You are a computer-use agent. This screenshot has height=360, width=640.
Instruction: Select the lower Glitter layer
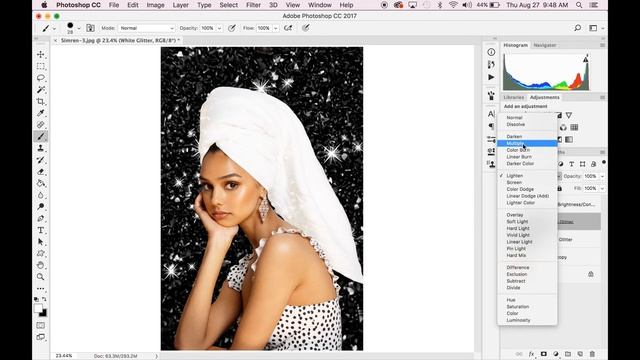tap(579, 240)
